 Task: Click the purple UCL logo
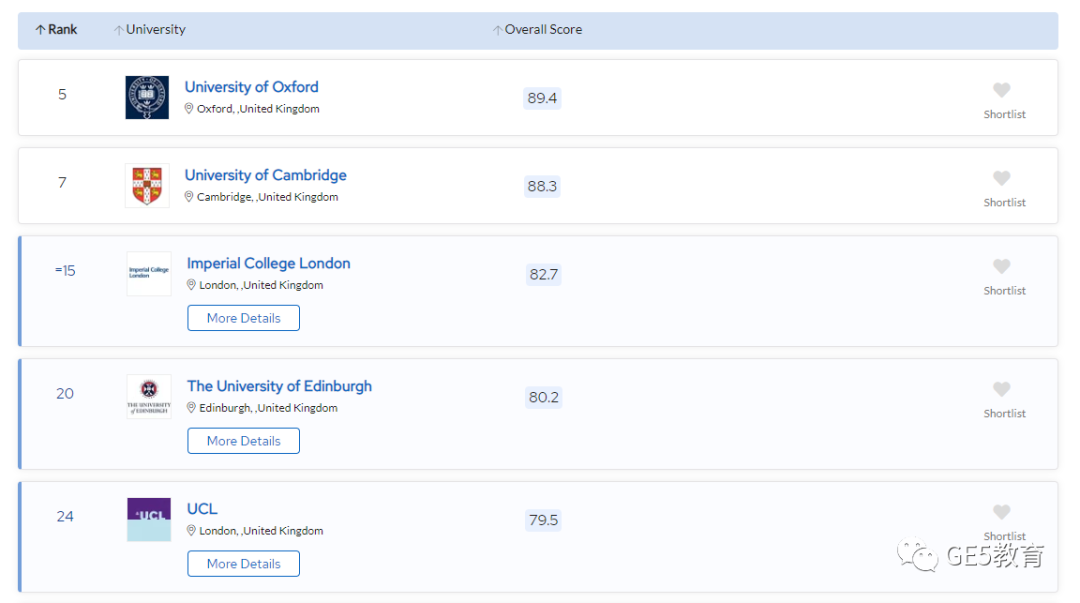pyautogui.click(x=149, y=519)
